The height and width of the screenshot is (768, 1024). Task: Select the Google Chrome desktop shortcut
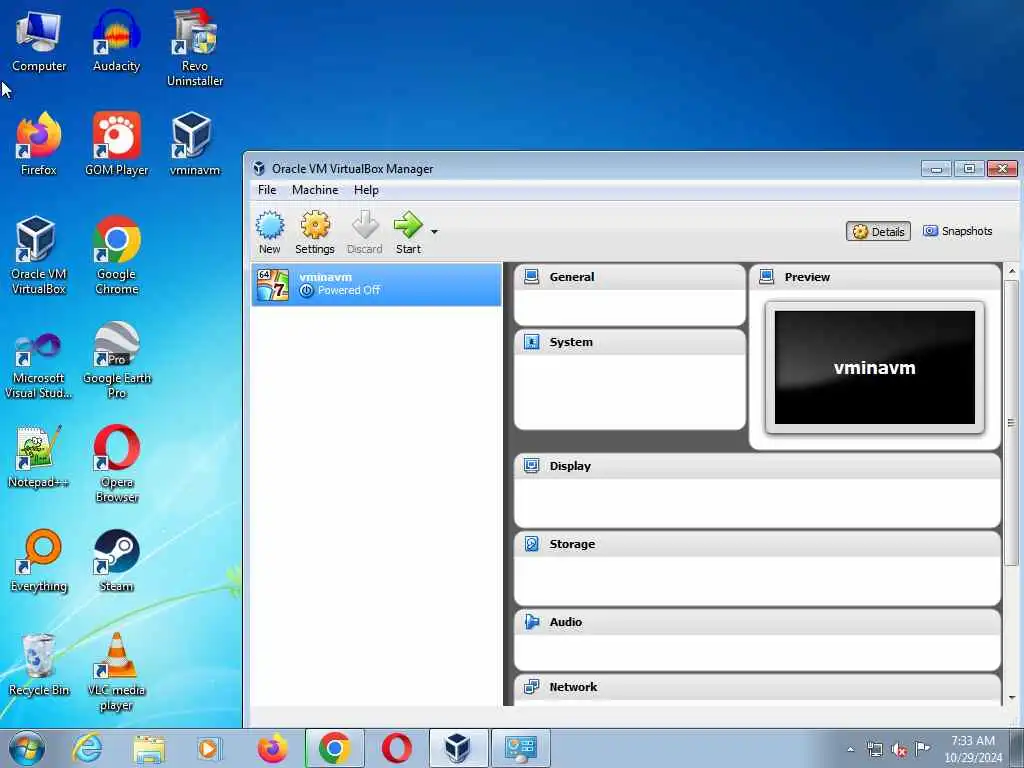click(116, 256)
